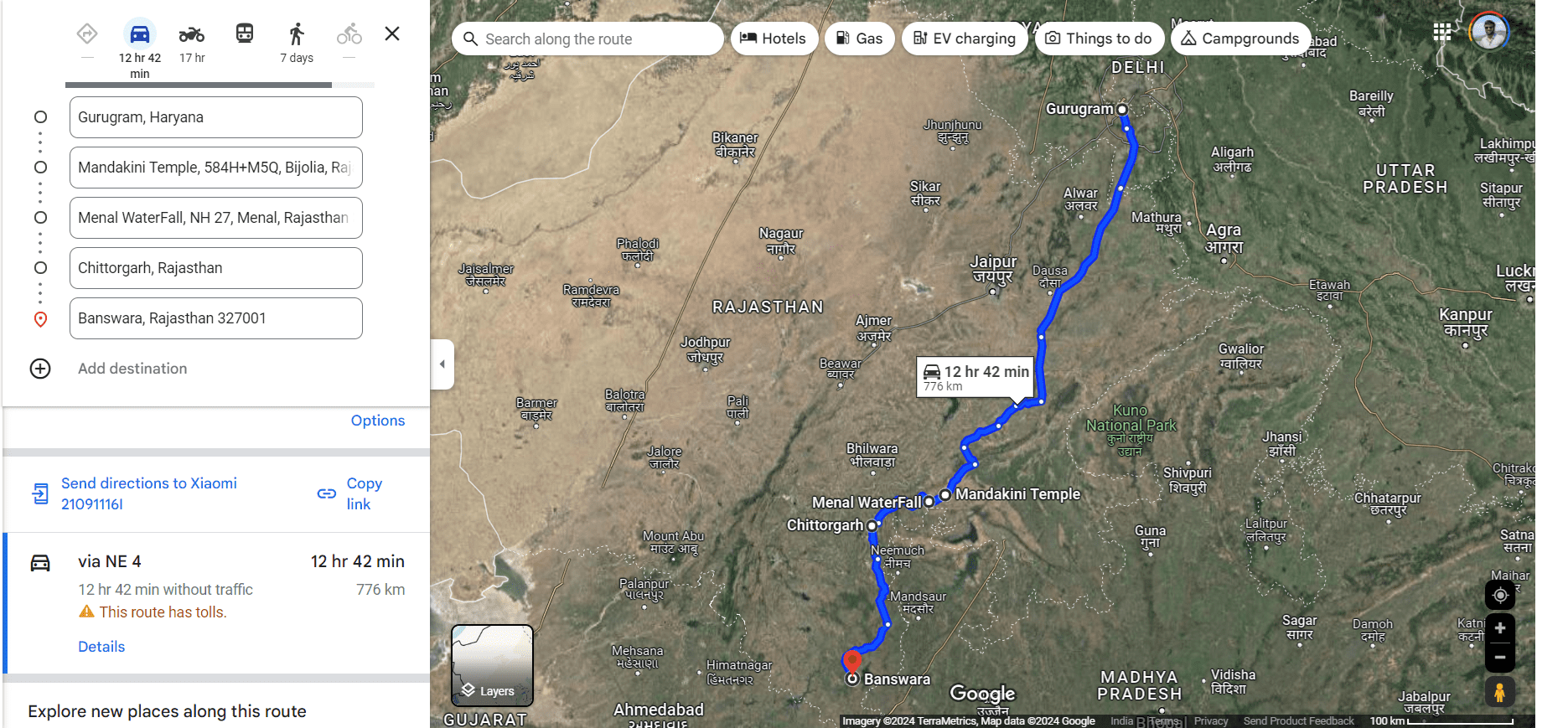Click the Add destination plus icon

pyautogui.click(x=40, y=369)
